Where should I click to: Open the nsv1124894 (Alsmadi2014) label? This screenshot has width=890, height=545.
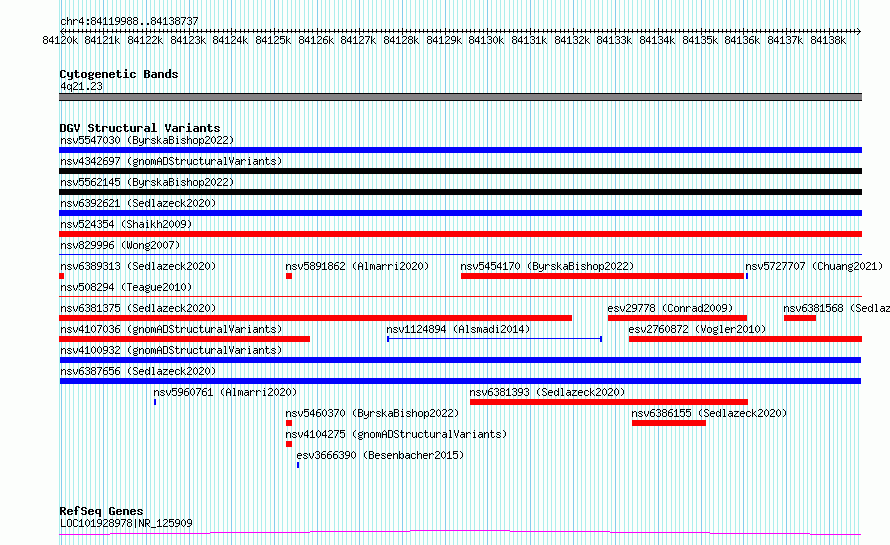[458, 329]
